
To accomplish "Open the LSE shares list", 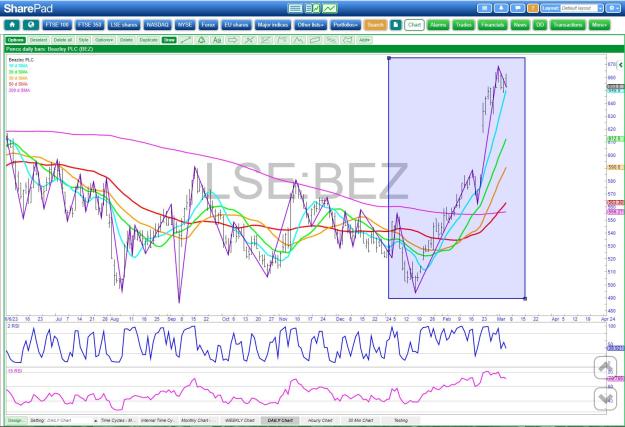I will coord(124,25).
